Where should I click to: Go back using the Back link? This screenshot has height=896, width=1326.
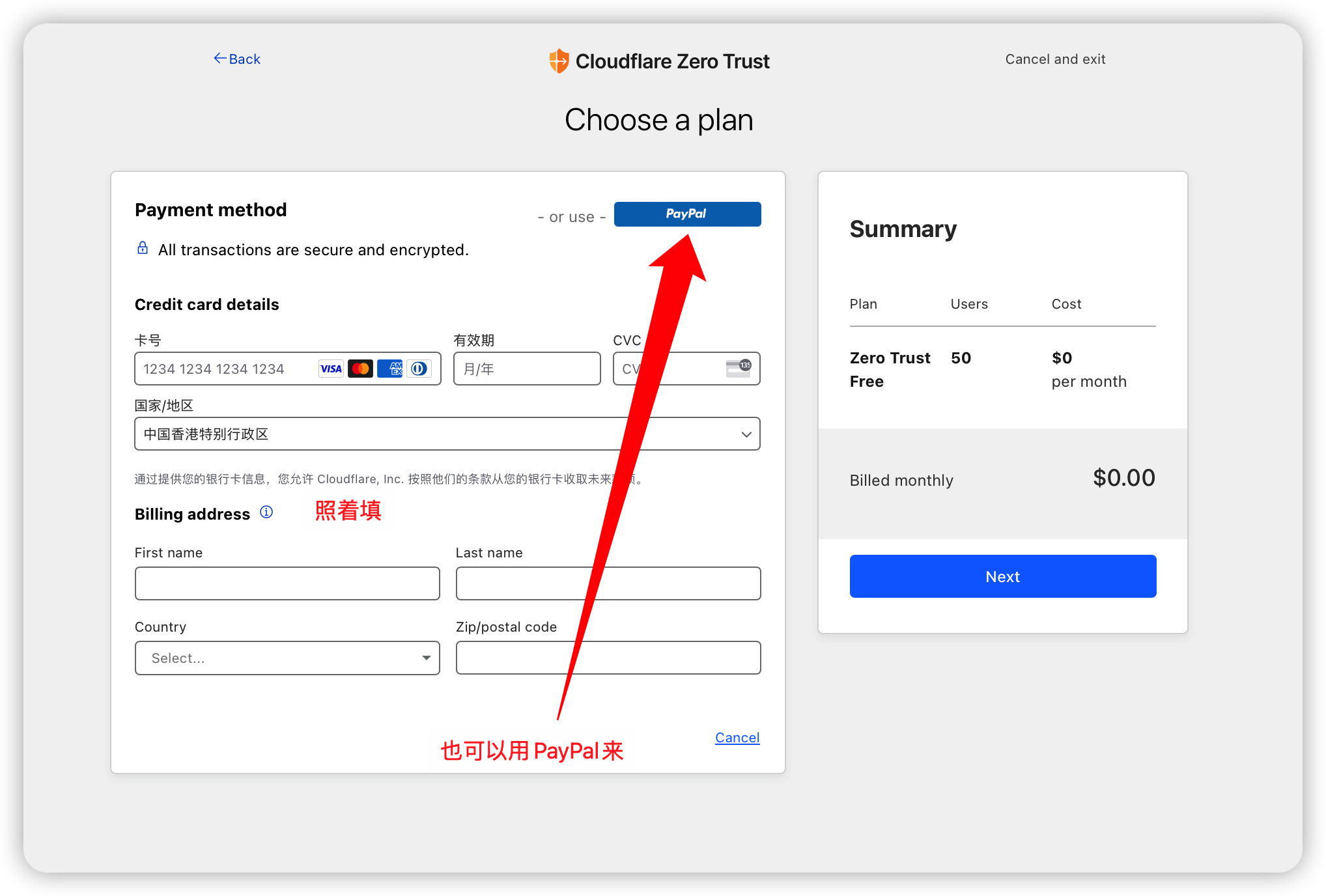(237, 59)
